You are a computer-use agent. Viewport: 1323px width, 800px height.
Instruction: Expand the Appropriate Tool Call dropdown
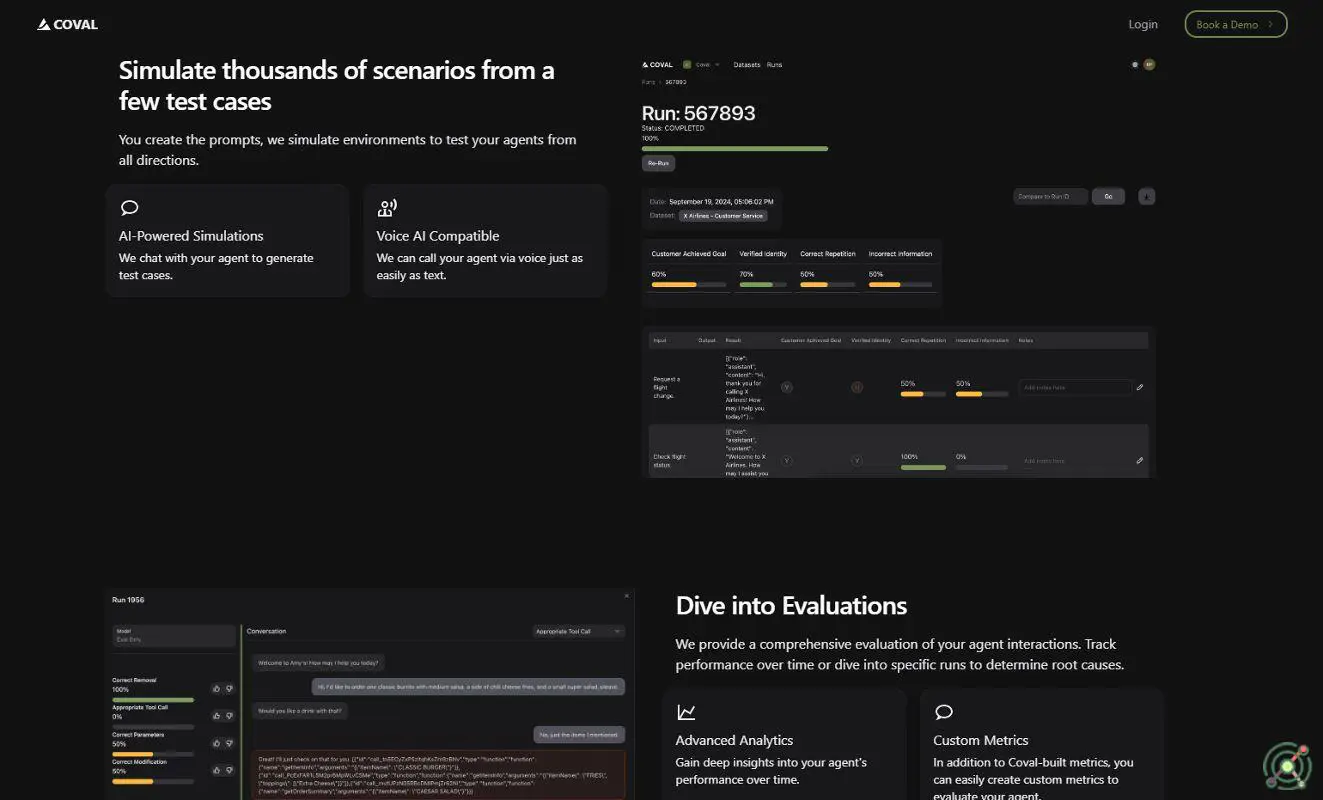(579, 631)
